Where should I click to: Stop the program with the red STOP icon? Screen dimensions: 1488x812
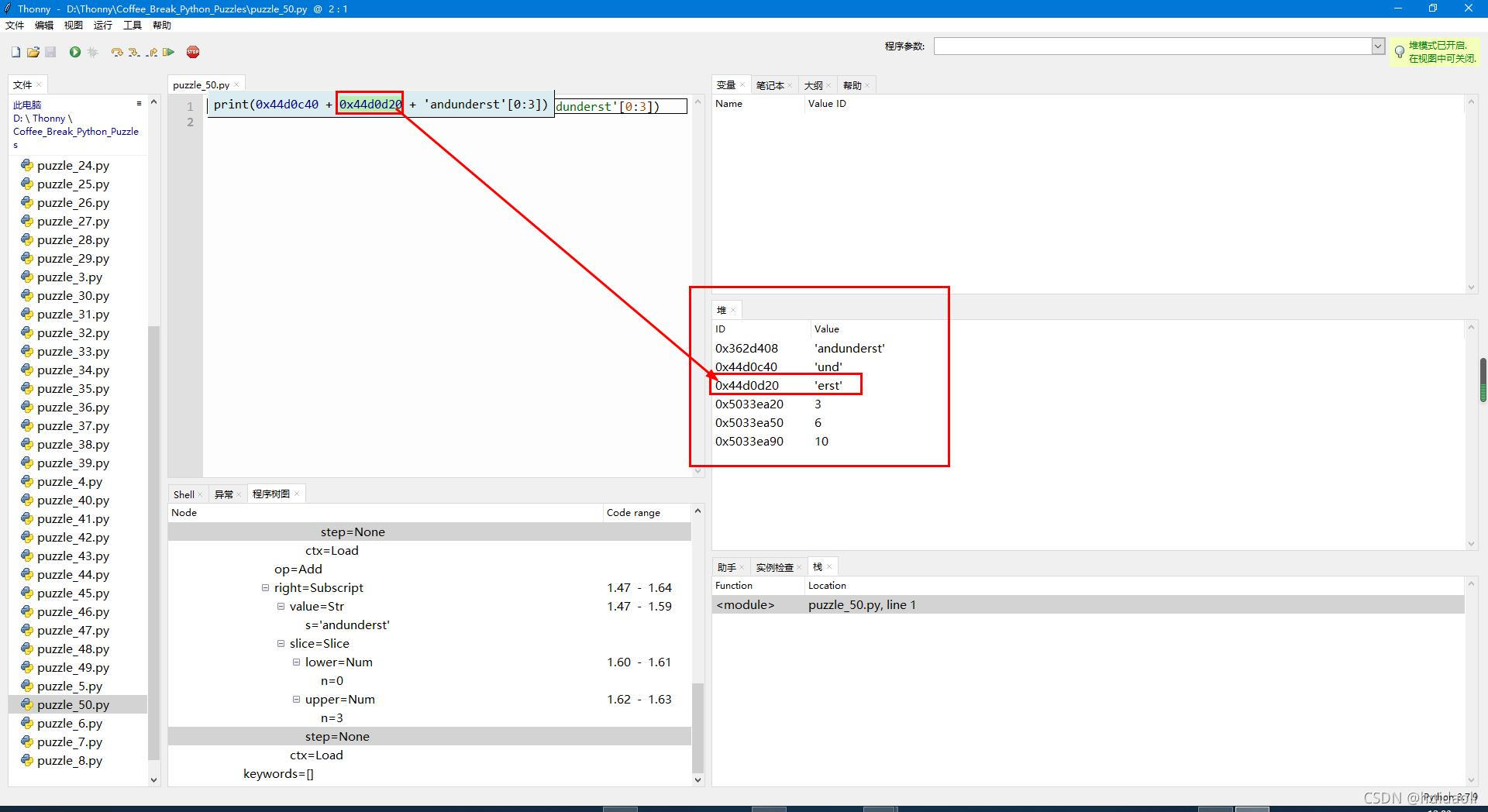(193, 52)
